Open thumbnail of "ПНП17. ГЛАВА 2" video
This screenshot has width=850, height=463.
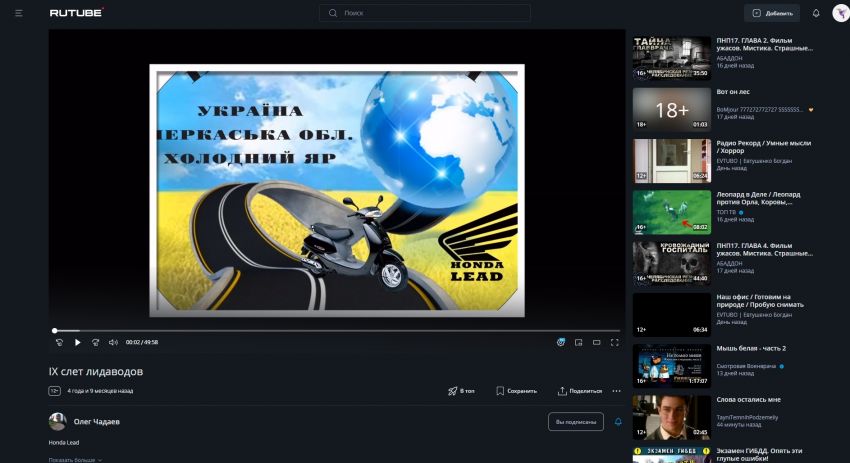tap(672, 57)
